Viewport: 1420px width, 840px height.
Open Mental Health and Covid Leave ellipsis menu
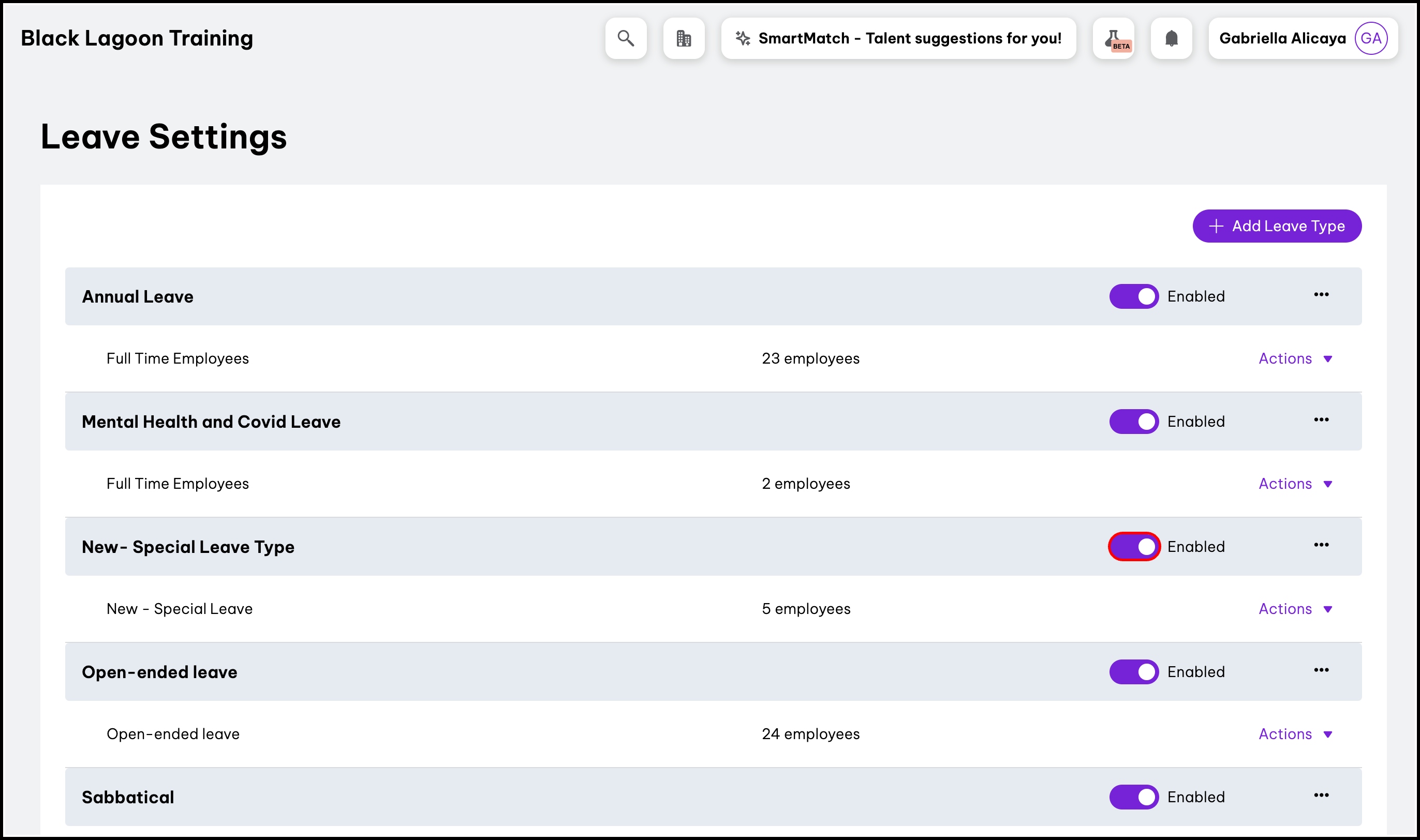coord(1321,420)
